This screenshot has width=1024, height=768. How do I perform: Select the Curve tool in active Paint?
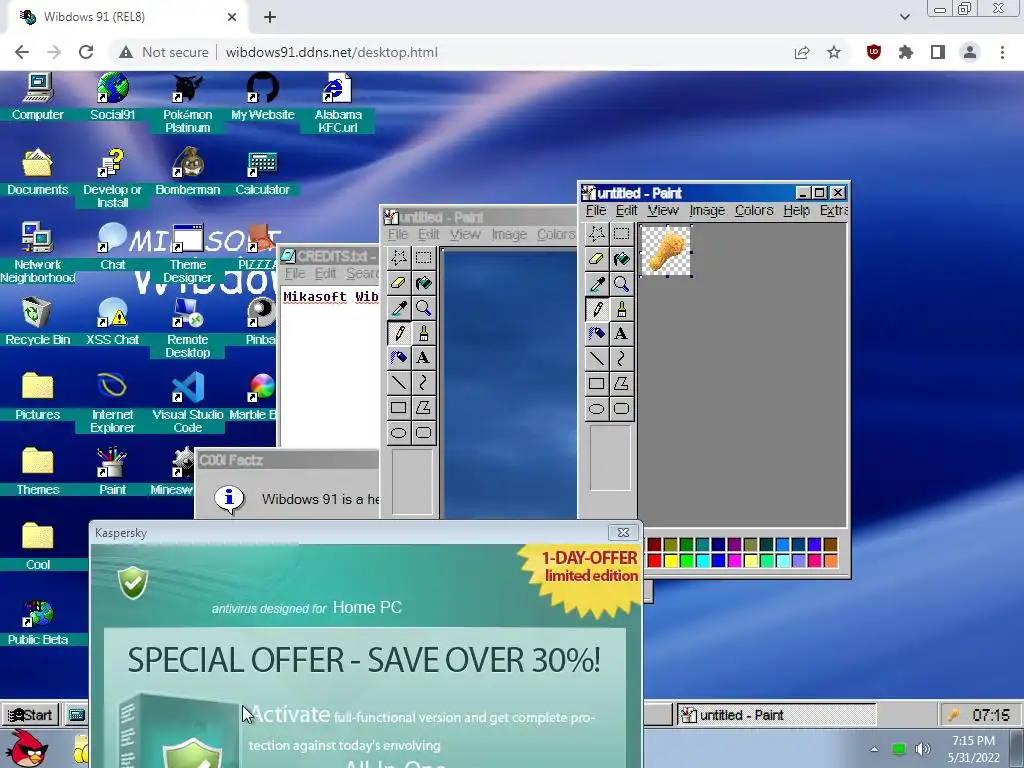click(621, 359)
